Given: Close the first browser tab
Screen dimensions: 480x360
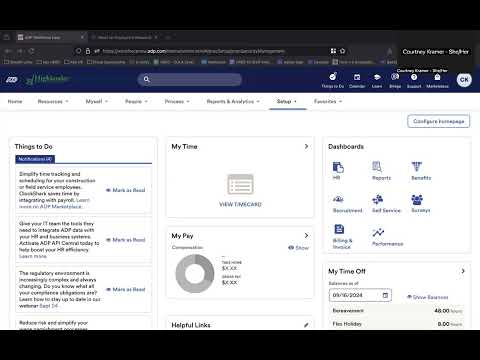Looking at the screenshot, I should 82,37.
